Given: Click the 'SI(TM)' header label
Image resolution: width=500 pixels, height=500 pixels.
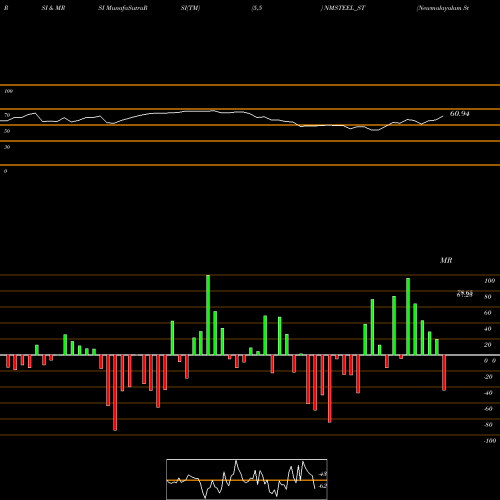Looking at the screenshot, I should click(x=190, y=8).
